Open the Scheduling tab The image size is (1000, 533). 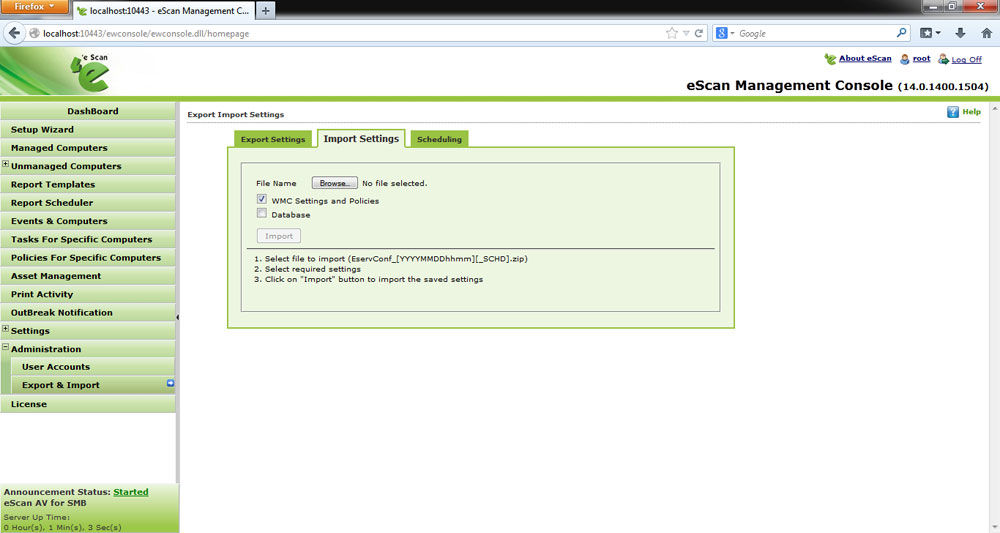coord(439,139)
